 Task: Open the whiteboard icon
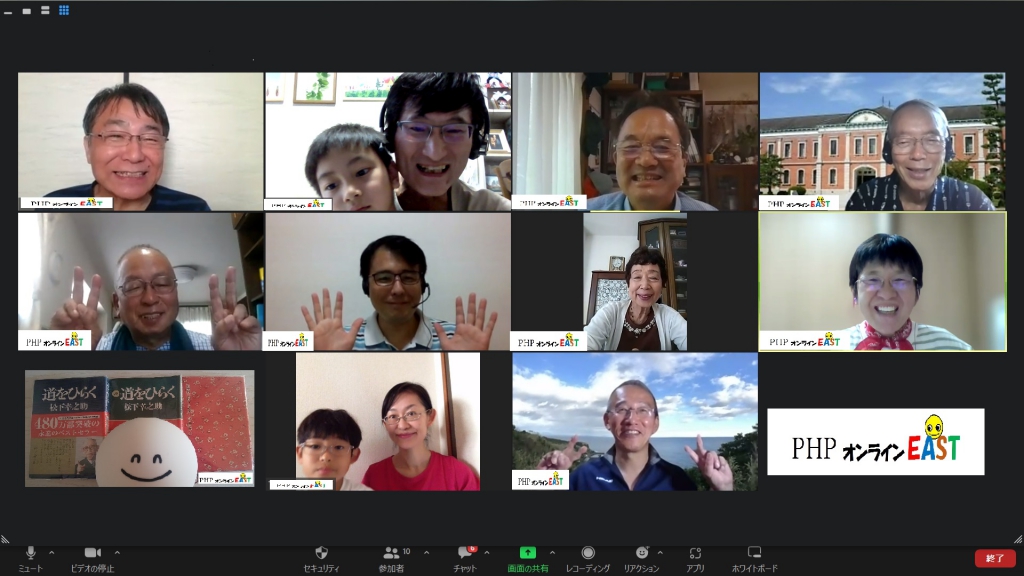click(x=754, y=552)
